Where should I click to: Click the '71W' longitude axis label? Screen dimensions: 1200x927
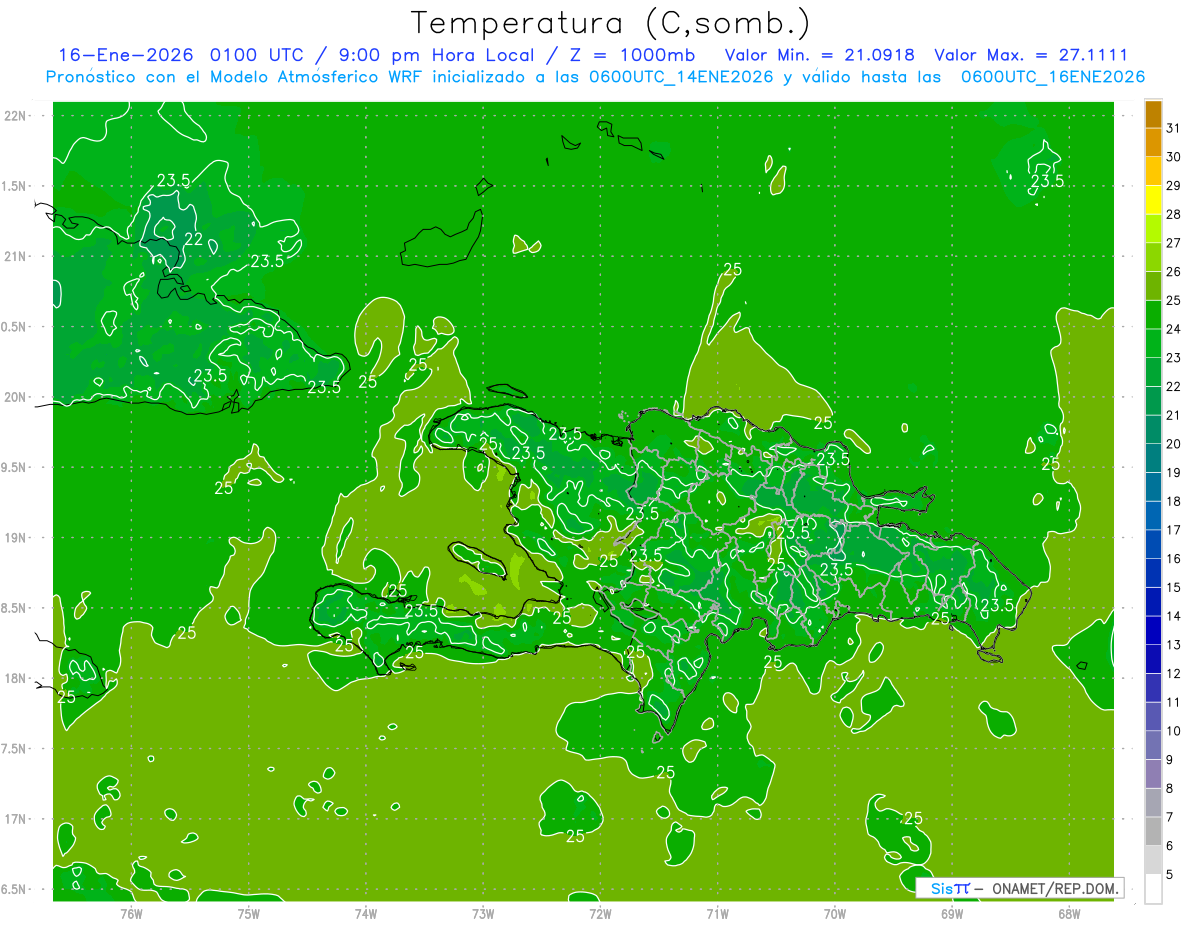coord(717,914)
